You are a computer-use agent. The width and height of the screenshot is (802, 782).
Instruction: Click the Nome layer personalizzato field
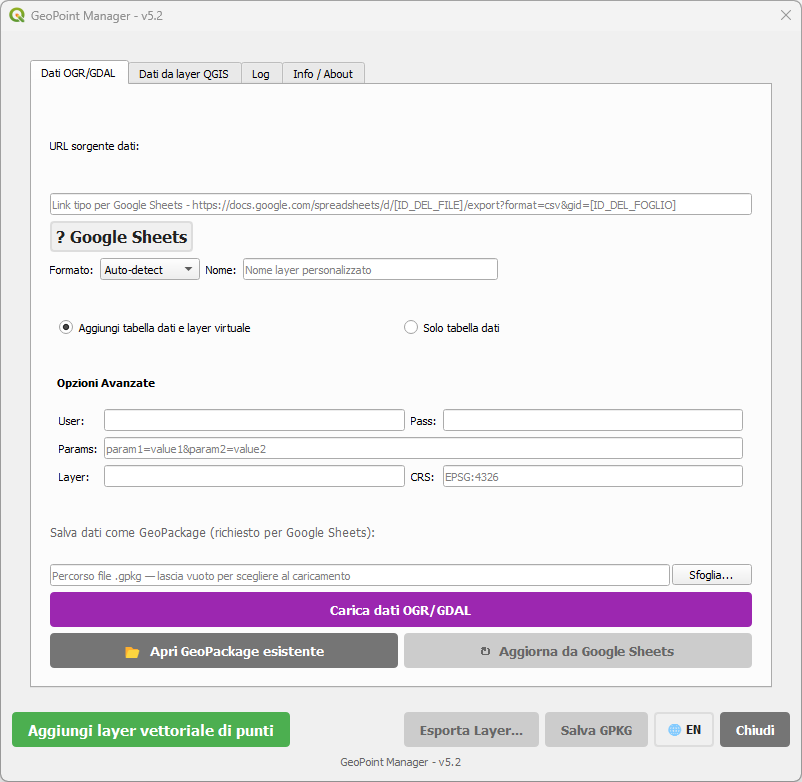[370, 270]
